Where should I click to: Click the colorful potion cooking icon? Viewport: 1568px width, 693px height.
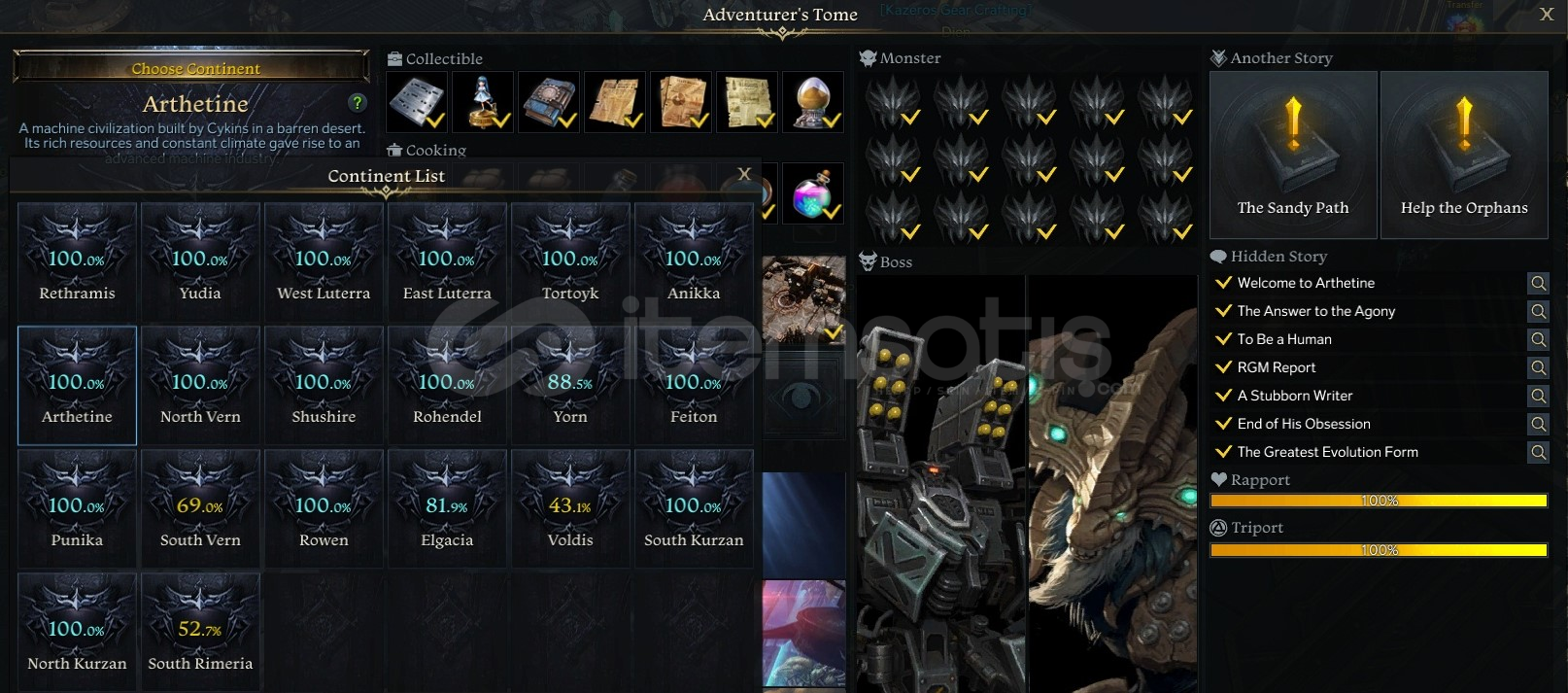(812, 193)
